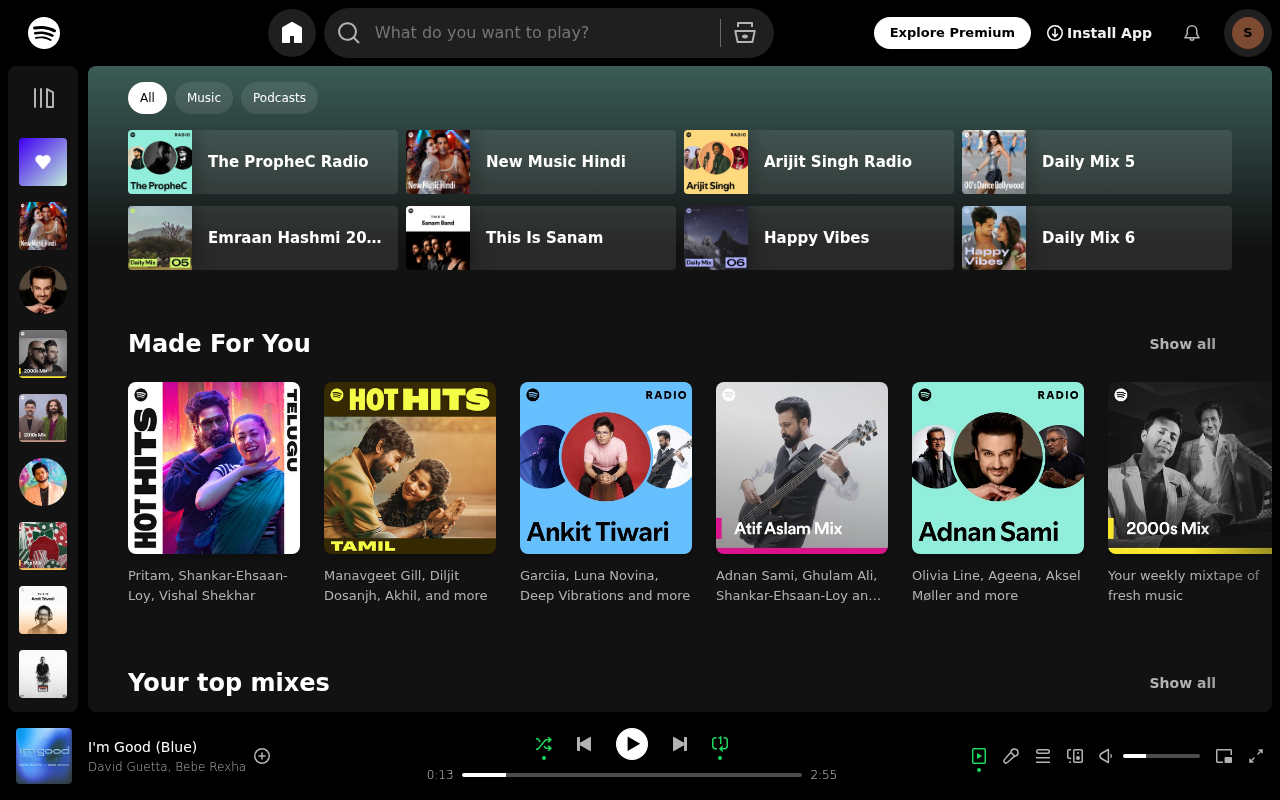Image resolution: width=1280 pixels, height=800 pixels.
Task: Skip to the next track
Action: point(680,744)
